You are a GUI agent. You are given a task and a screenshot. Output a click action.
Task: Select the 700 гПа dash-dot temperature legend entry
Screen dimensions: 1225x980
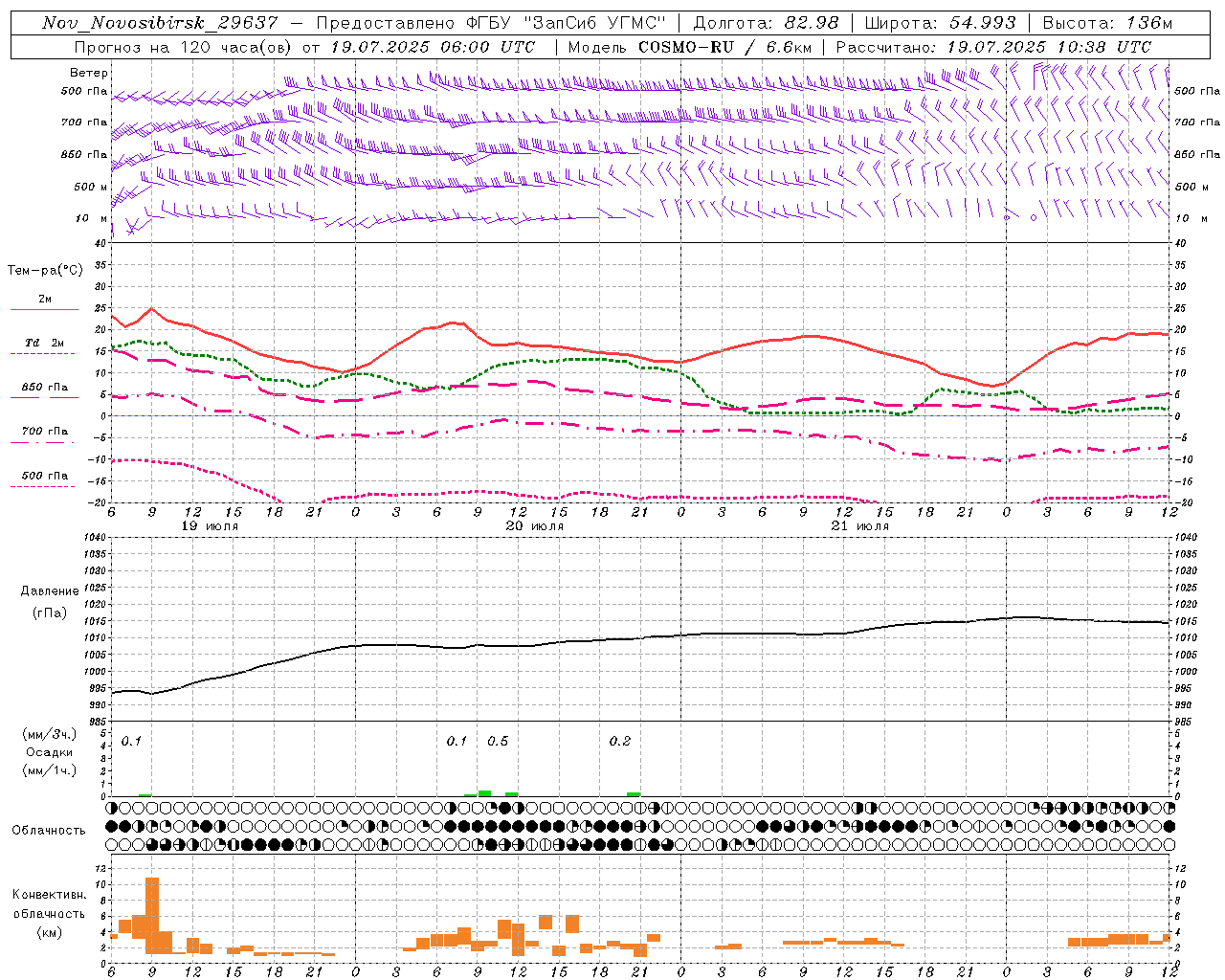tap(44, 431)
